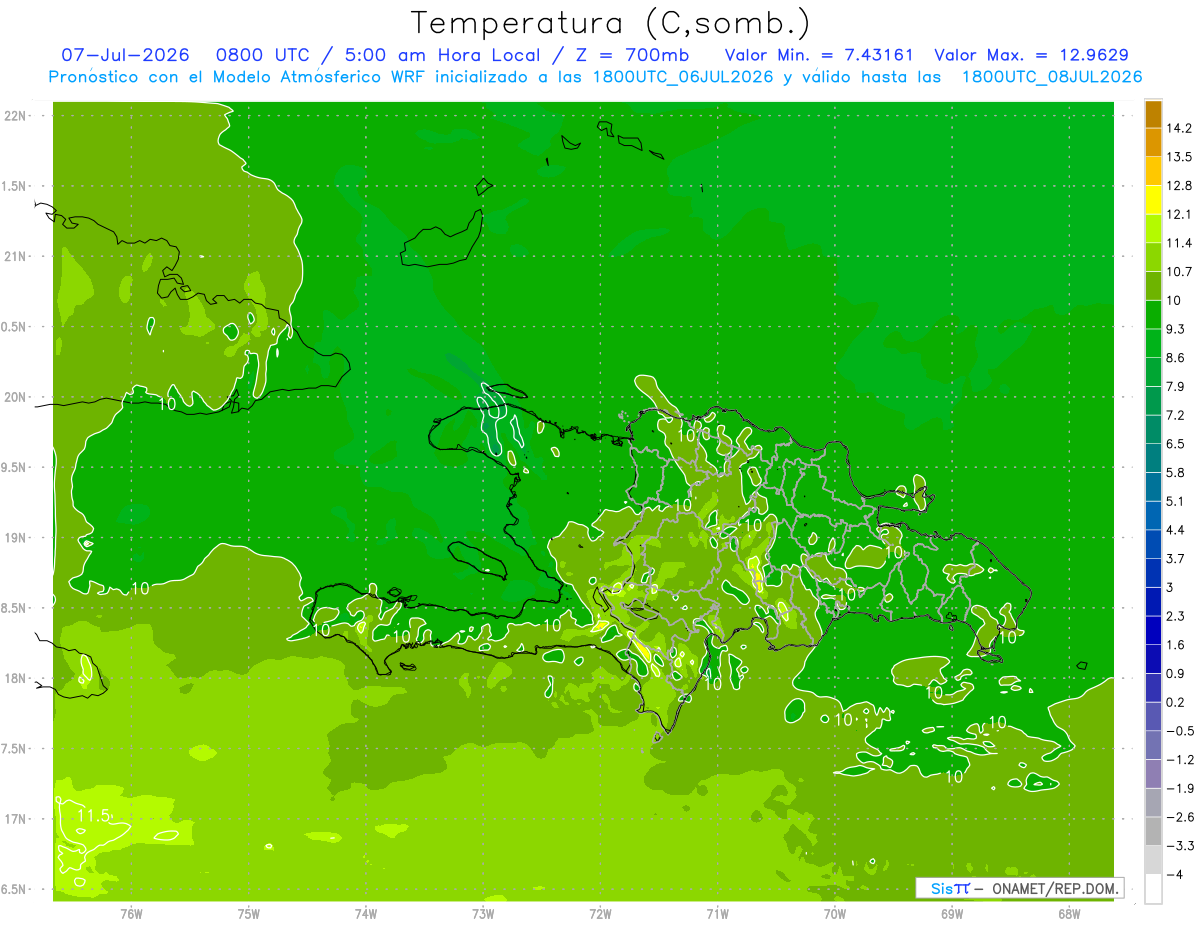Click the "Sisπ – ONAMET/REP.DOM." credit label
This screenshot has height=927, width=1200.
tap(1020, 888)
